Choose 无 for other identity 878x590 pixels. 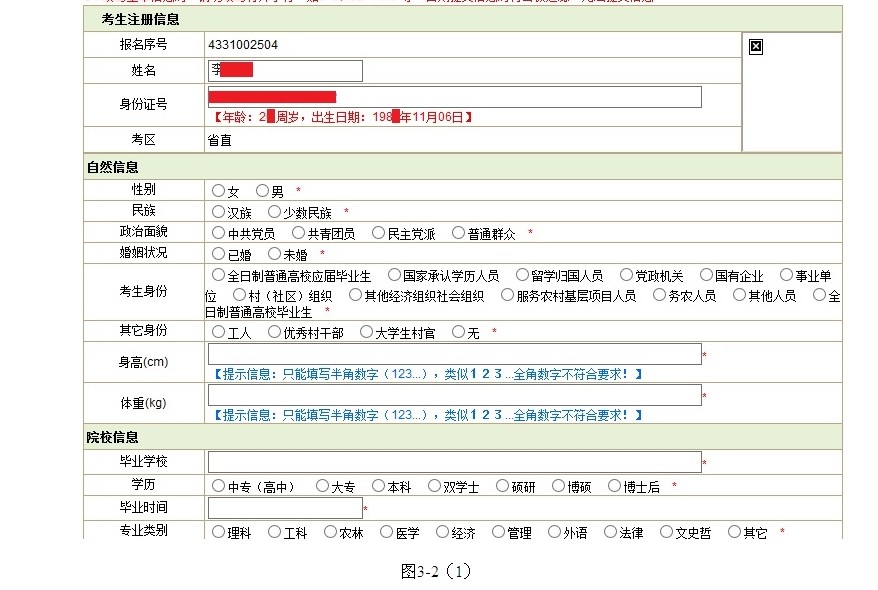tap(458, 332)
